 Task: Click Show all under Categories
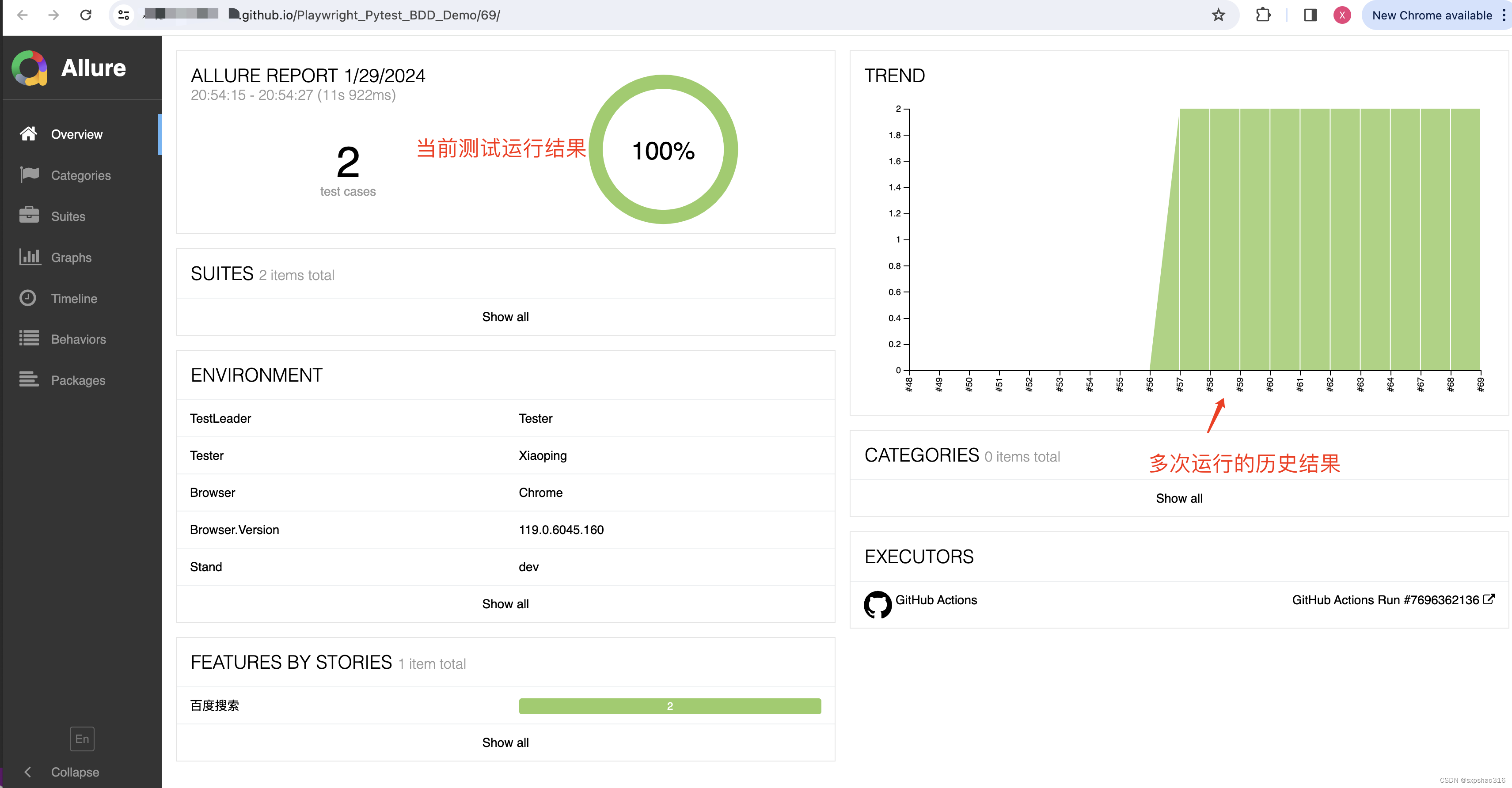click(x=1179, y=498)
